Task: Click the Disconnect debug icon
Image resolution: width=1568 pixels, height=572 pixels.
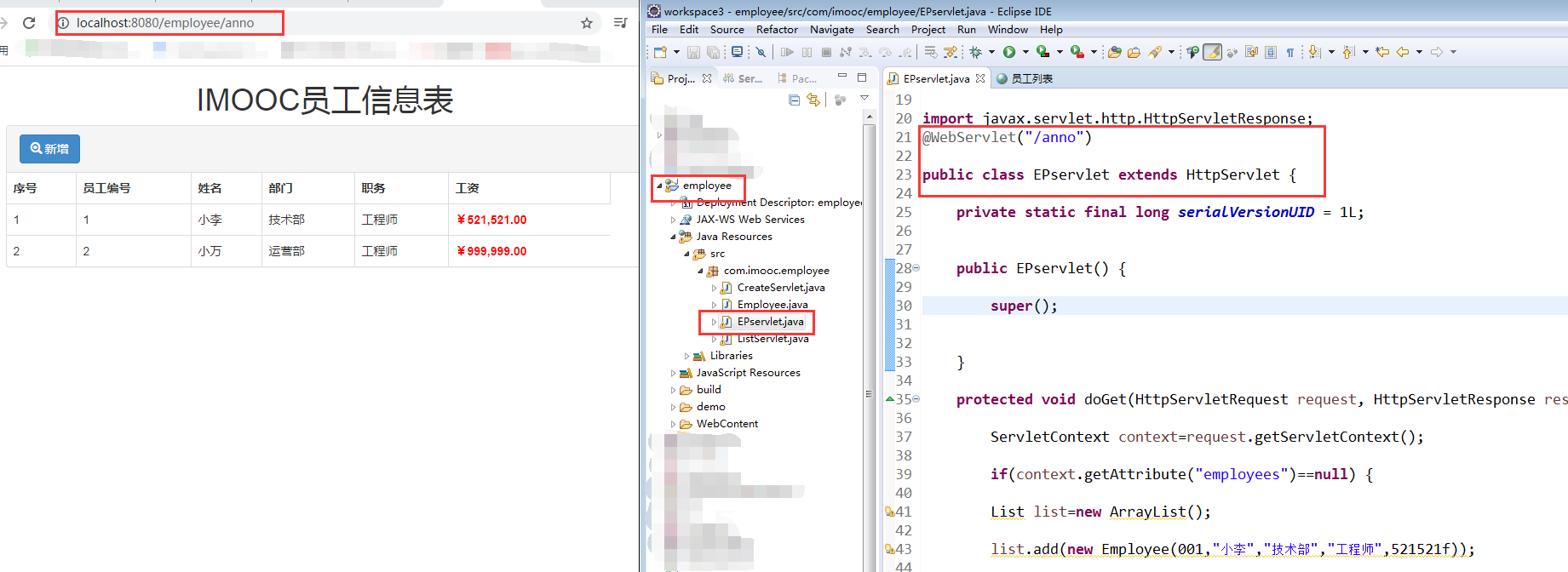Action: pyautogui.click(x=846, y=52)
